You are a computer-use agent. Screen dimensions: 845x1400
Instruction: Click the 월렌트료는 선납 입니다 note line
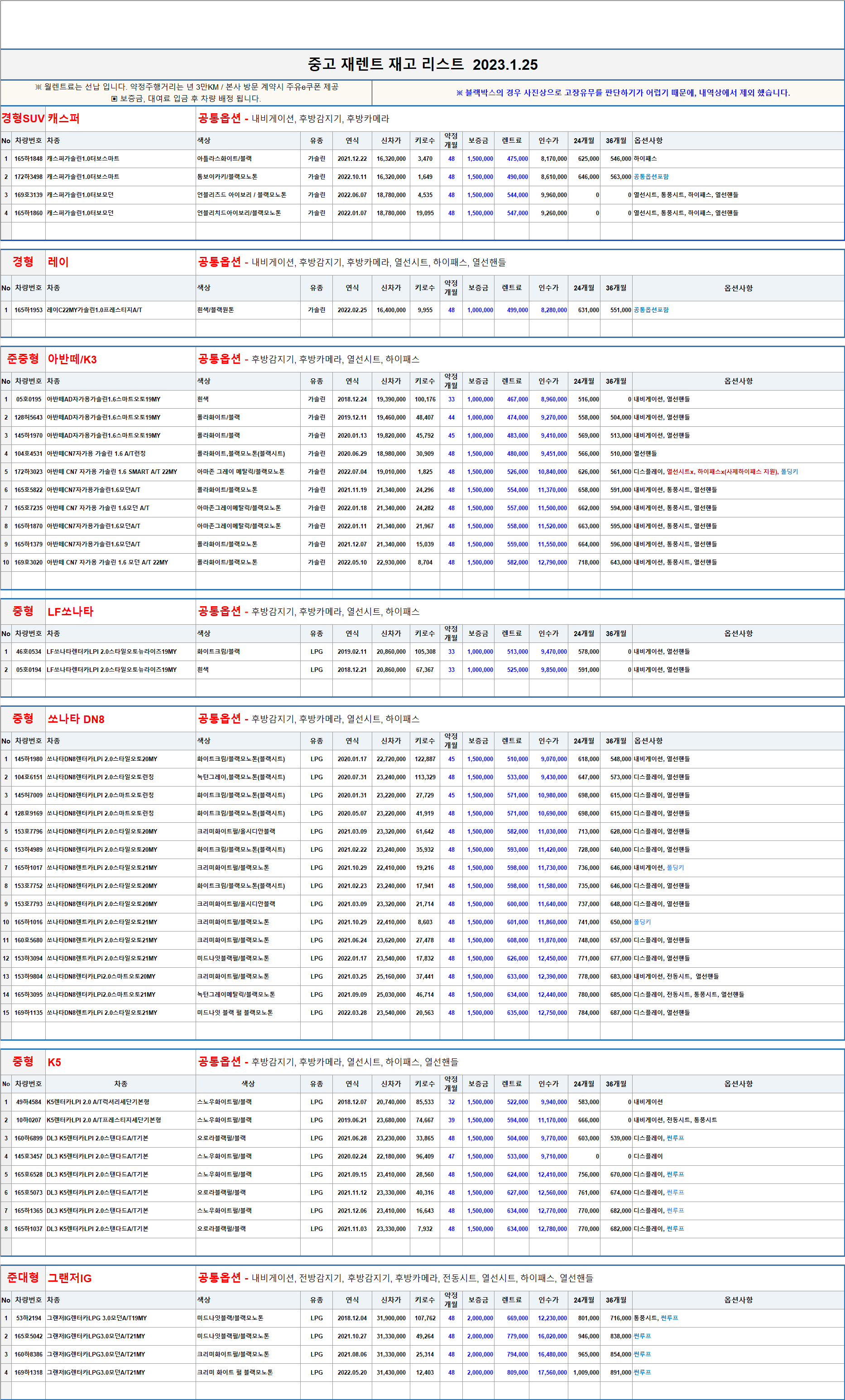coord(187,87)
